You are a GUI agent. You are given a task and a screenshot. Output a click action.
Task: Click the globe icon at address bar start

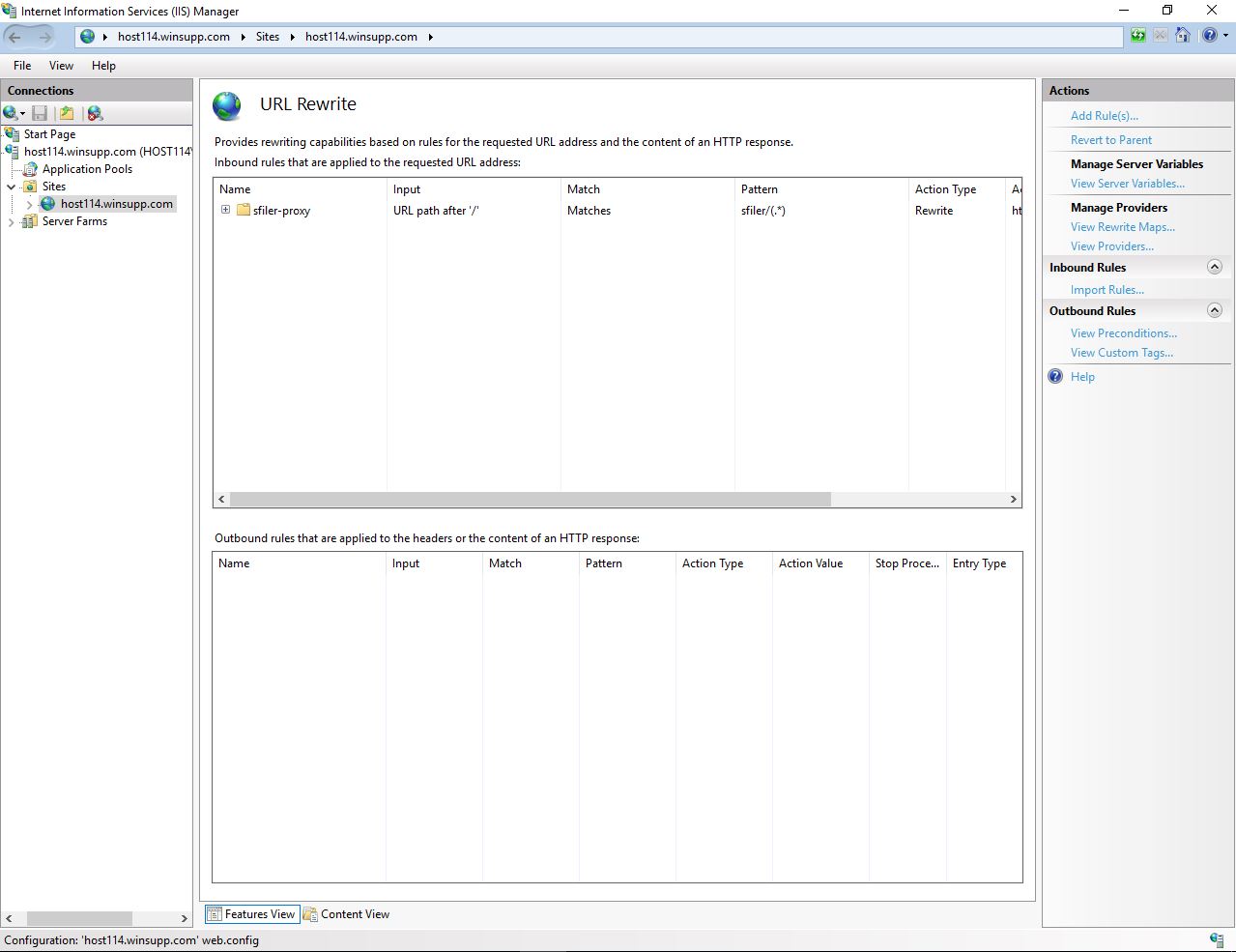88,37
